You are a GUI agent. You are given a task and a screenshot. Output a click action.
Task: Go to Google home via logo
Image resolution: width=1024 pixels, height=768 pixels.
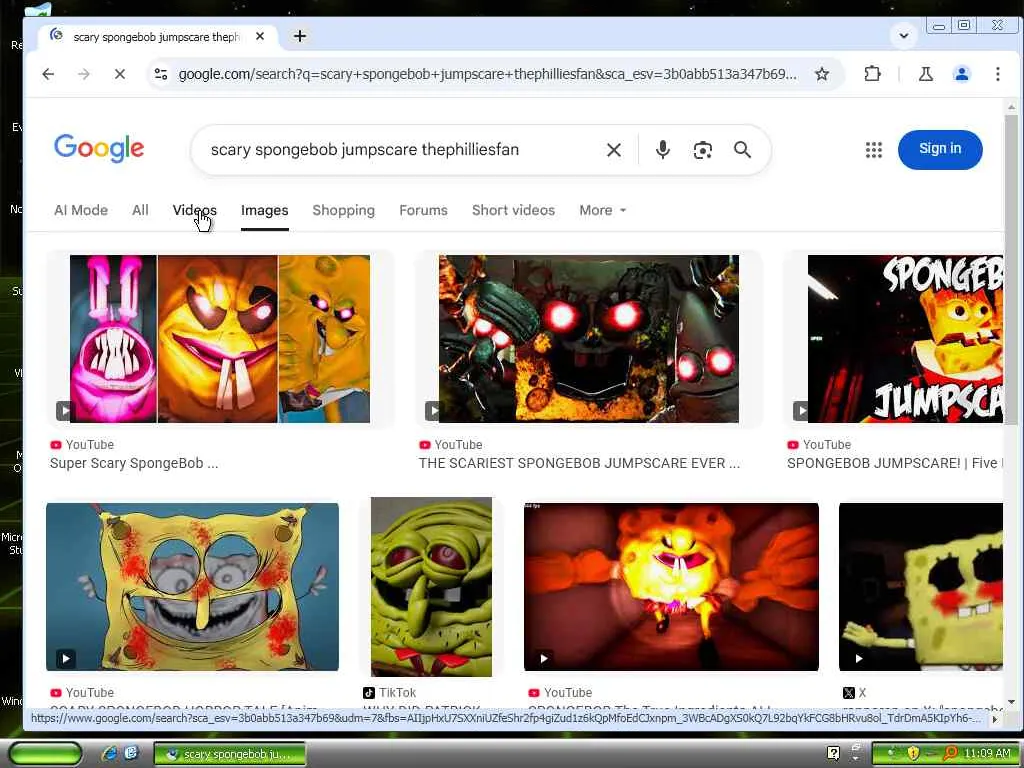[99, 149]
